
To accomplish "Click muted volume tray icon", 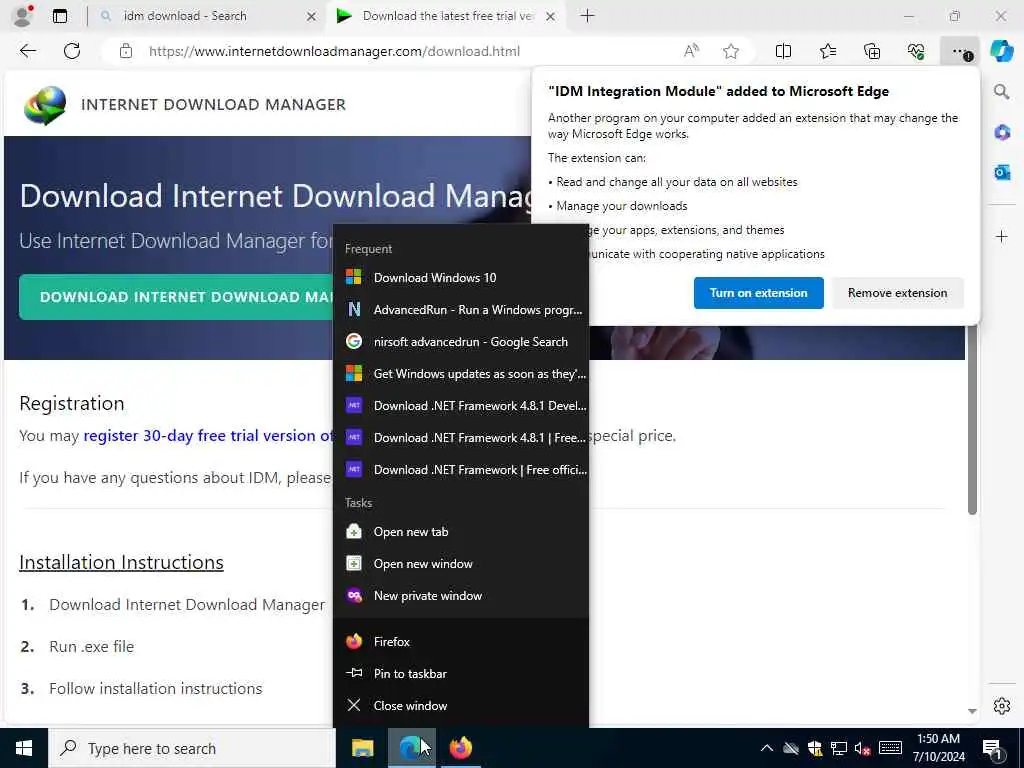I will click(863, 748).
